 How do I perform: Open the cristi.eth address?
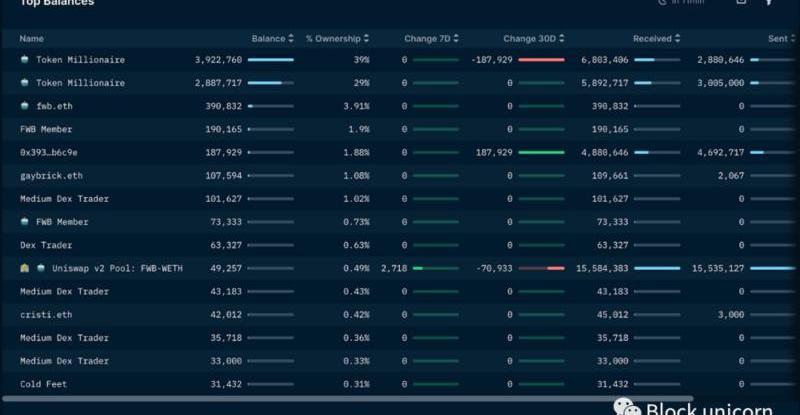(48, 314)
